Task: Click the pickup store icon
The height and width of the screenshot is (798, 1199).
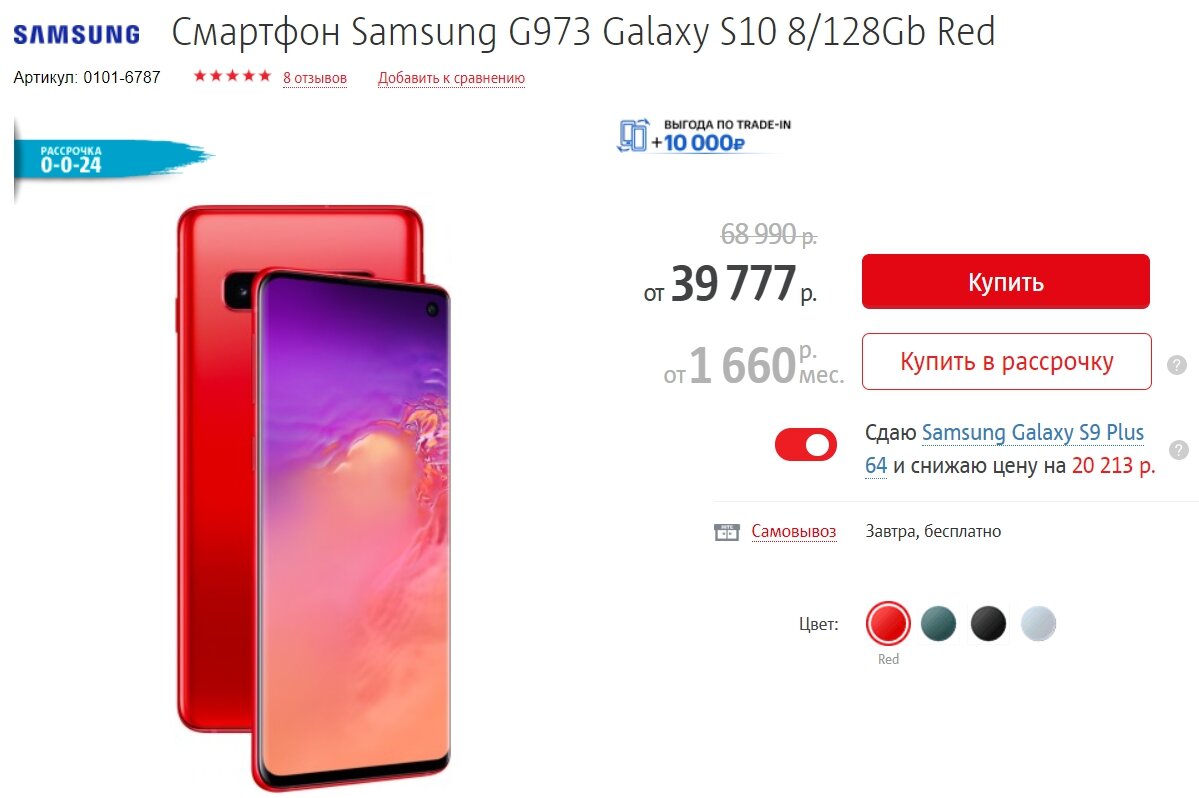Action: tap(726, 532)
